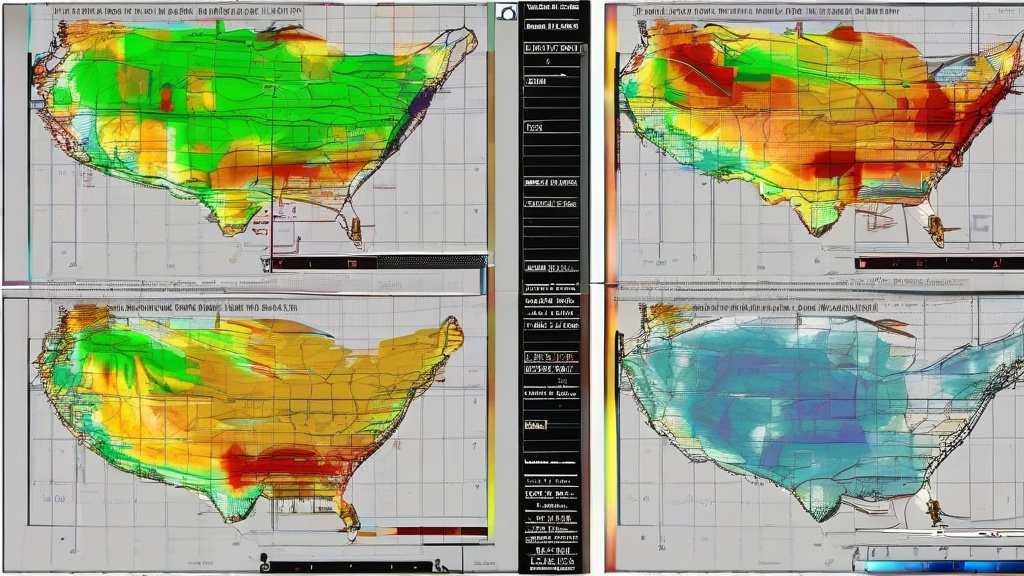1024x576 pixels.
Task: Toggle the outlined item in the middle of the upper center list
Action: (x=534, y=129)
